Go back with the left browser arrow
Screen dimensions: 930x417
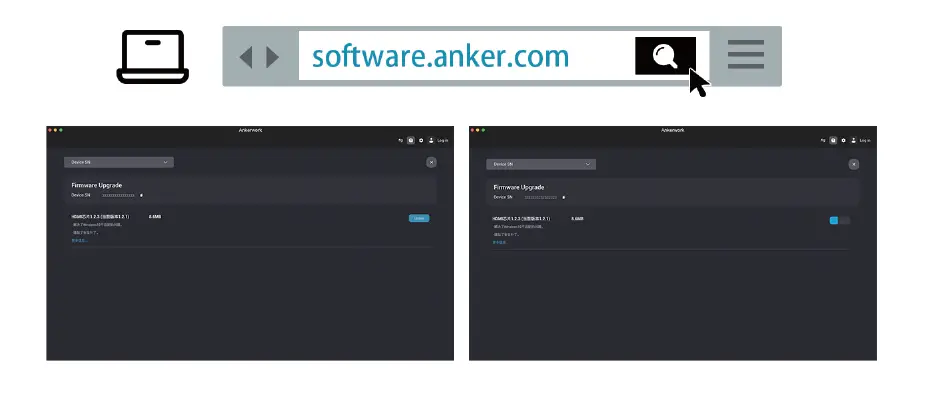(246, 57)
